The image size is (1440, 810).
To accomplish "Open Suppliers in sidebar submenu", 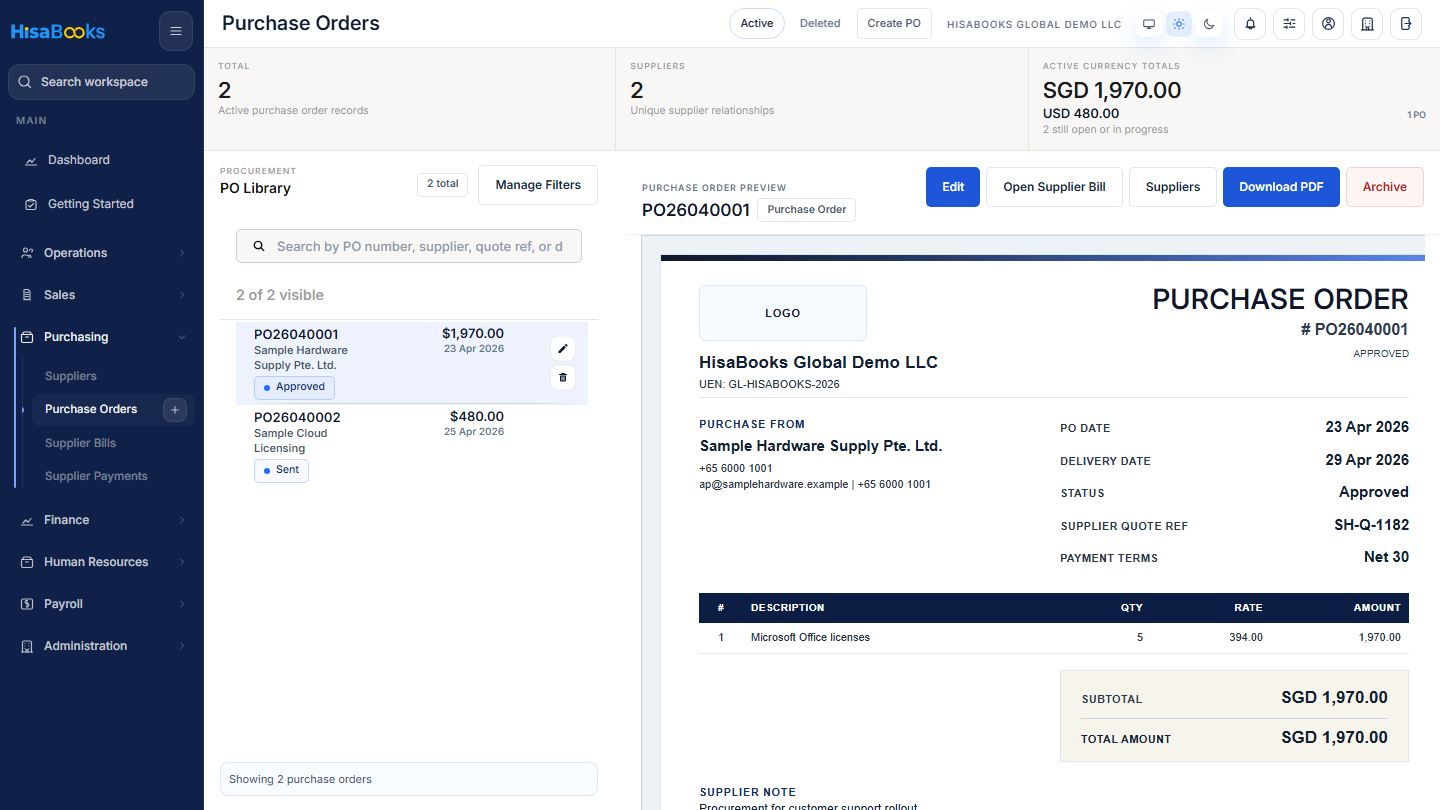I will point(71,376).
